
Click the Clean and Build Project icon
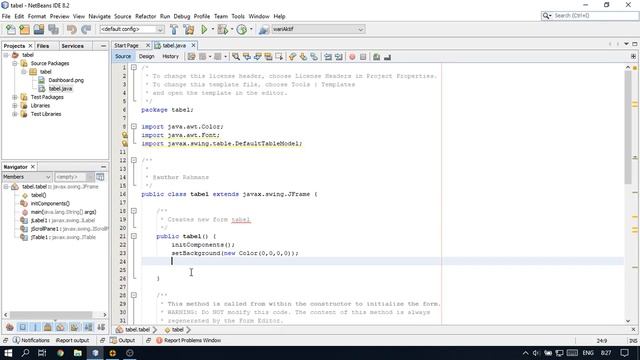pyautogui.click(x=189, y=29)
